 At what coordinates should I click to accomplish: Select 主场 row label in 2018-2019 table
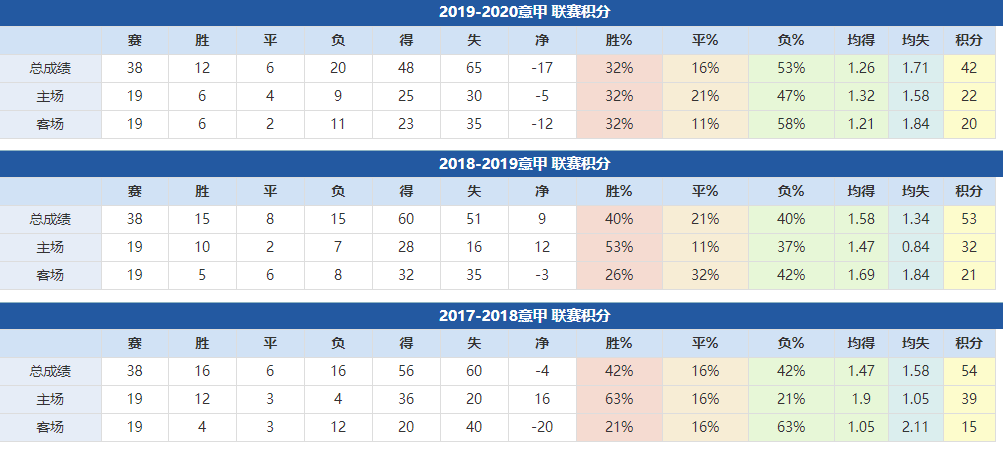pos(50,247)
